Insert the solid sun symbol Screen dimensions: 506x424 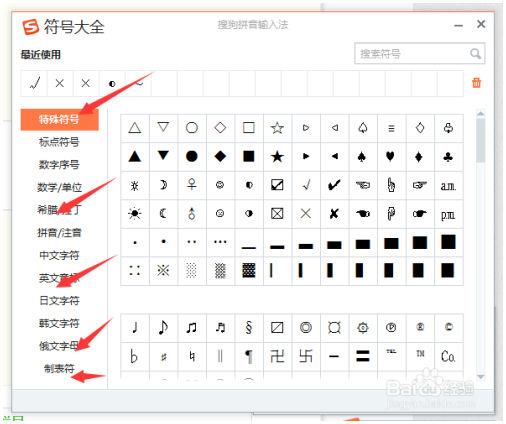pos(135,213)
